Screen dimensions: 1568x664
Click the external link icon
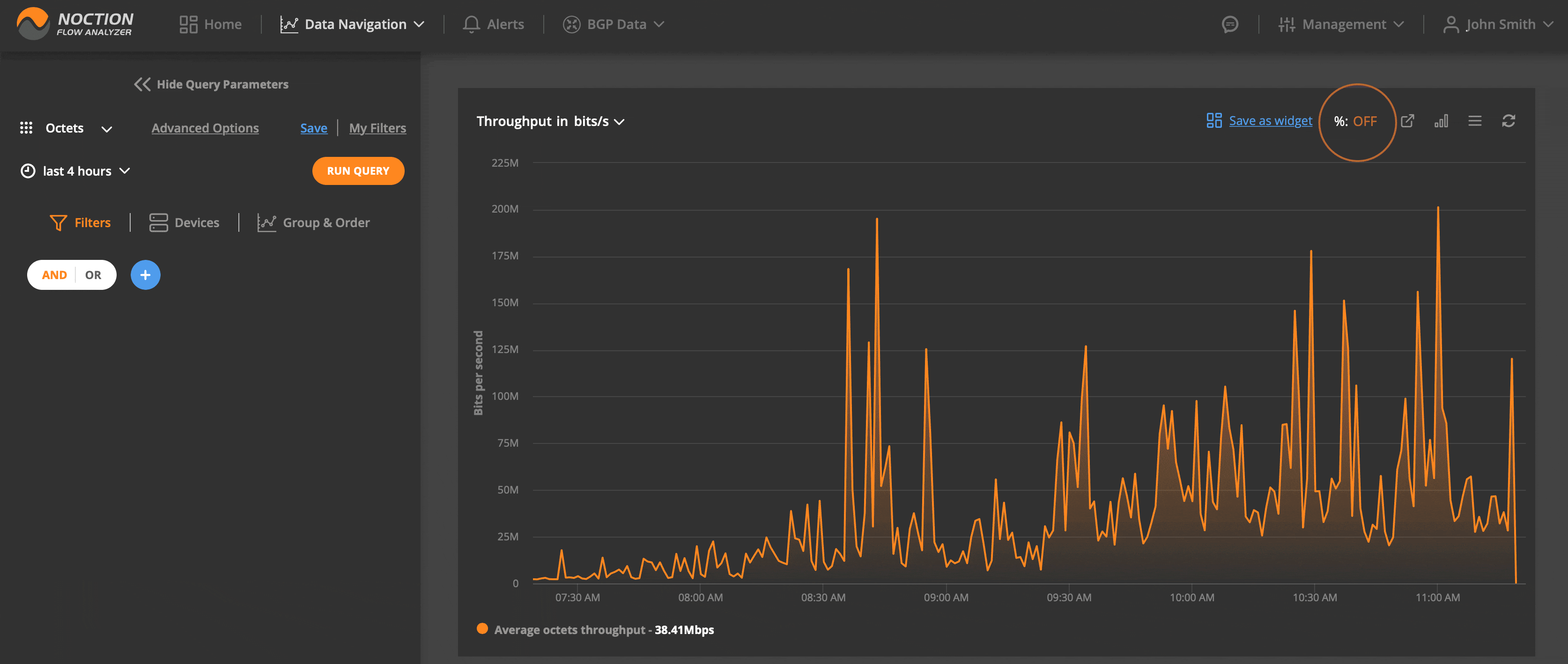coord(1407,120)
